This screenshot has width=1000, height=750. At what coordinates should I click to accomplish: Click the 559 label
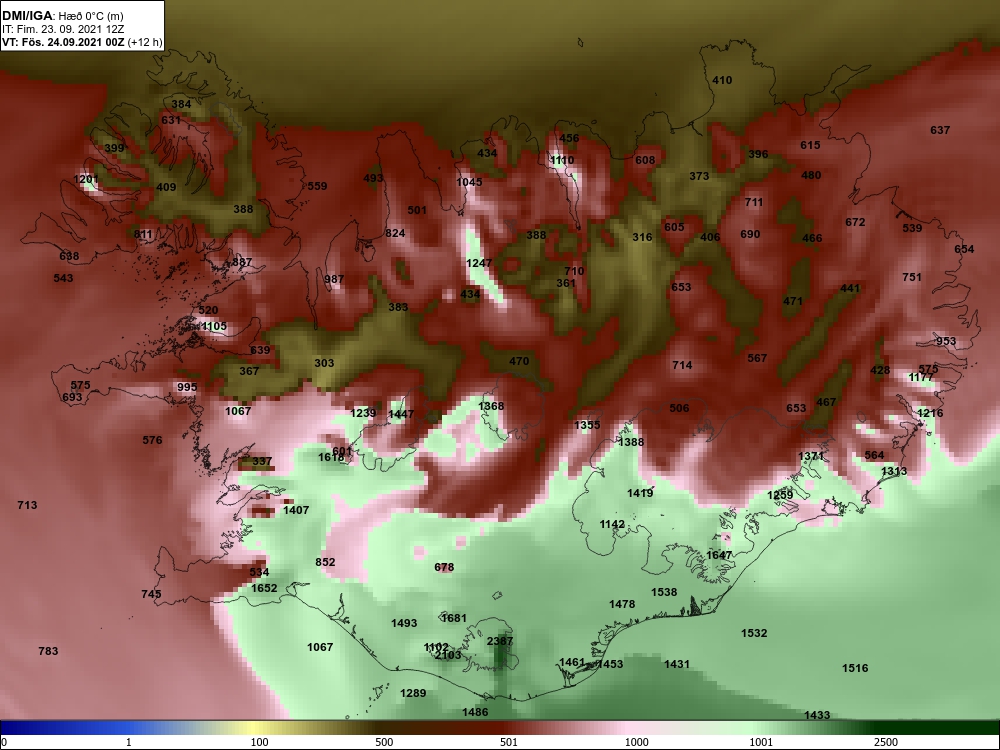click(317, 186)
